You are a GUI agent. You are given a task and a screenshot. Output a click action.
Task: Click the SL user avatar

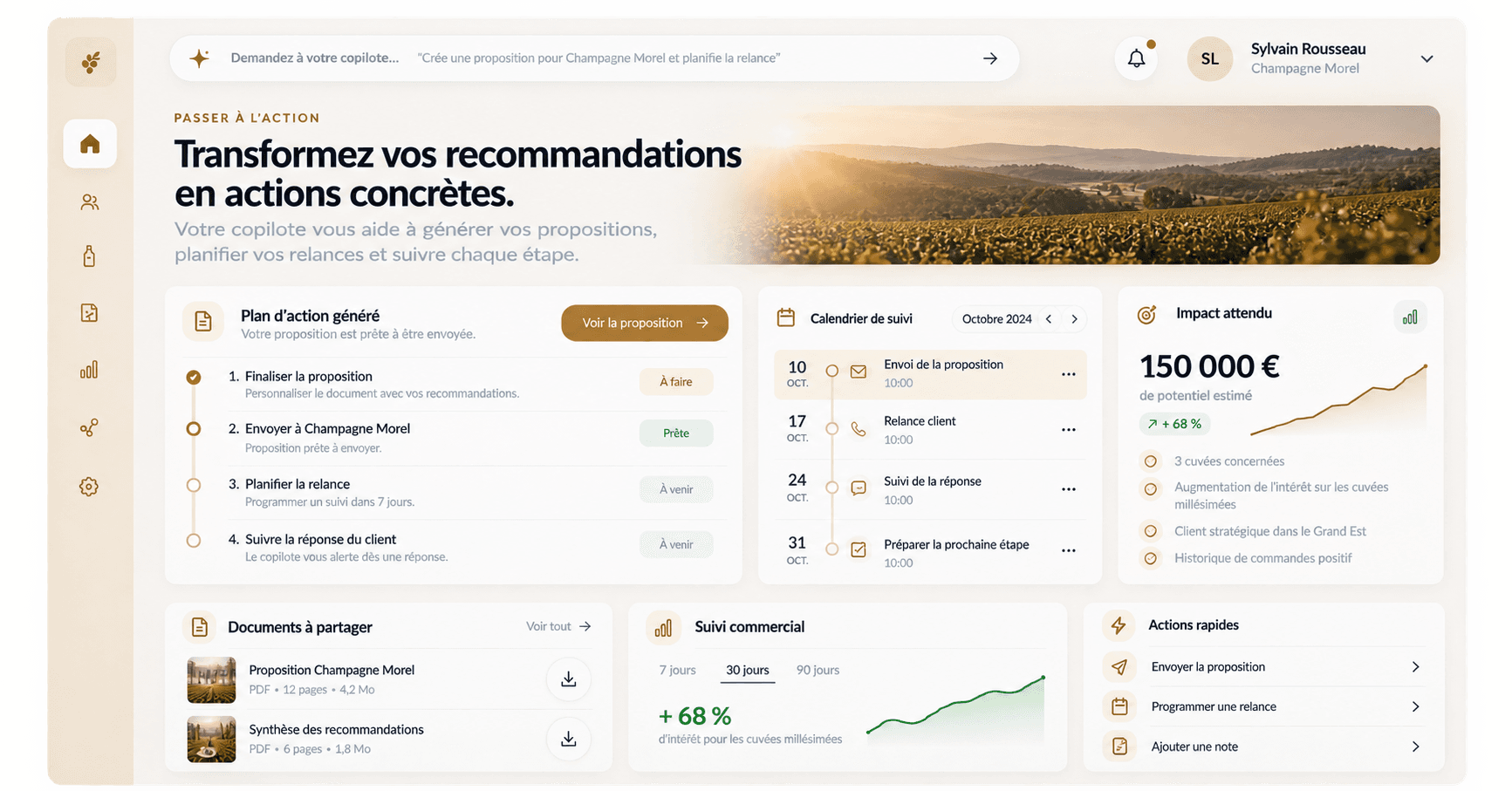tap(1210, 59)
